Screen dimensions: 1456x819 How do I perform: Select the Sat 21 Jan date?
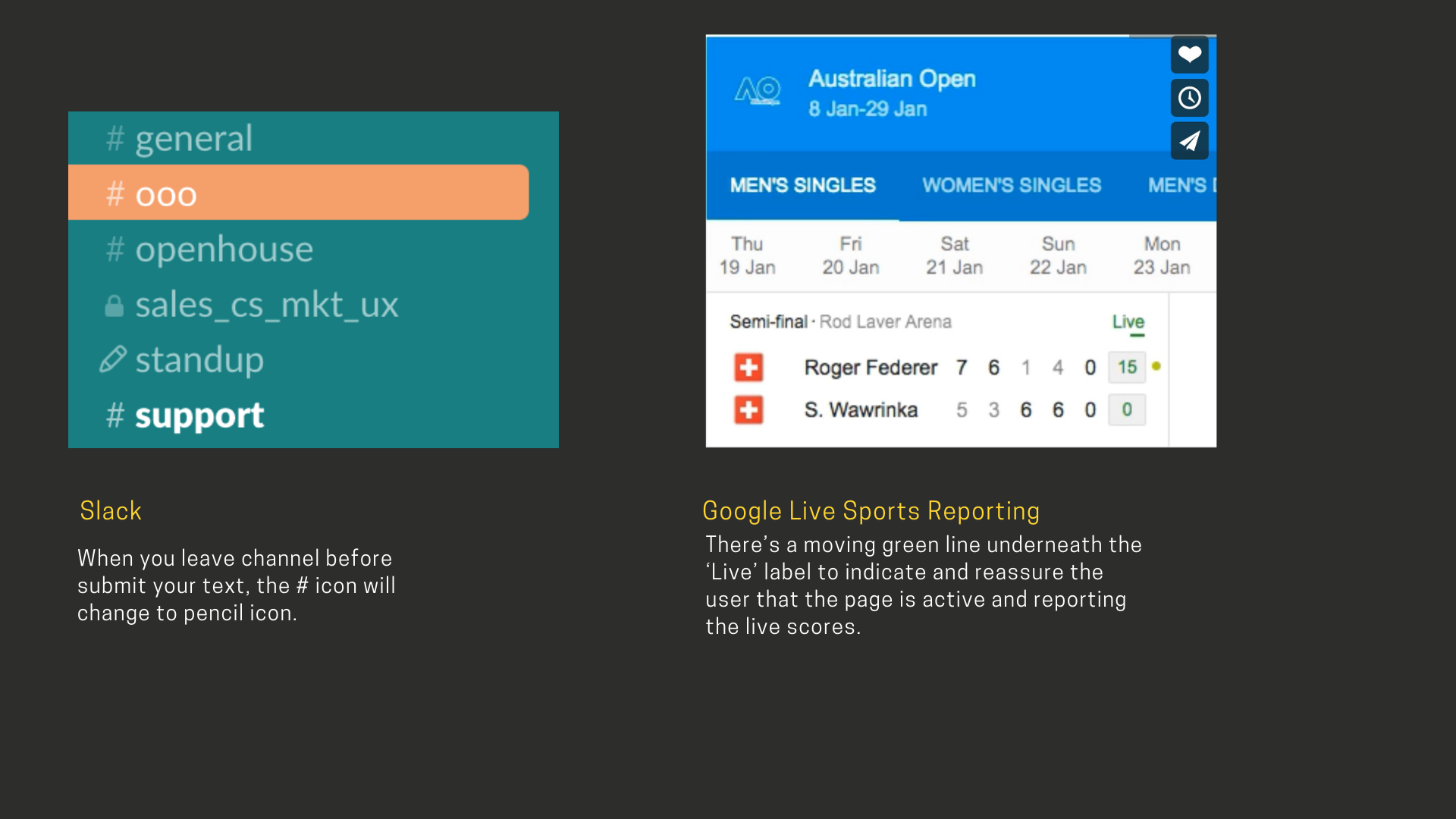click(954, 256)
